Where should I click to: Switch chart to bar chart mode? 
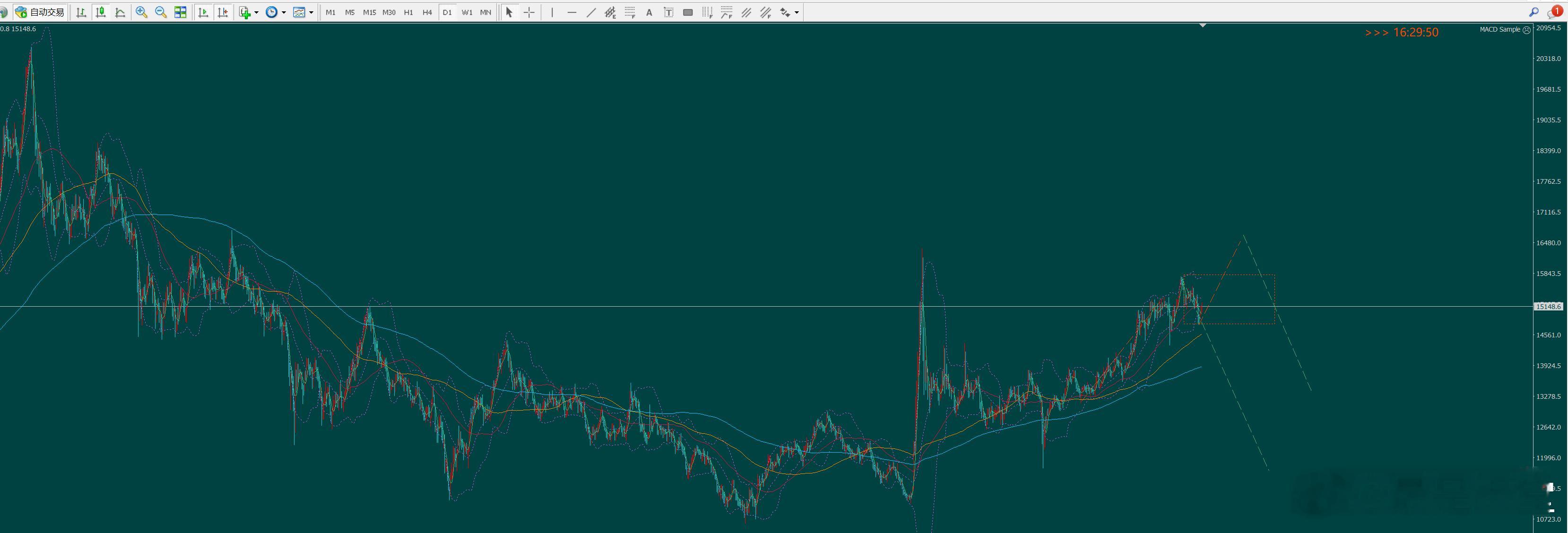coord(81,12)
